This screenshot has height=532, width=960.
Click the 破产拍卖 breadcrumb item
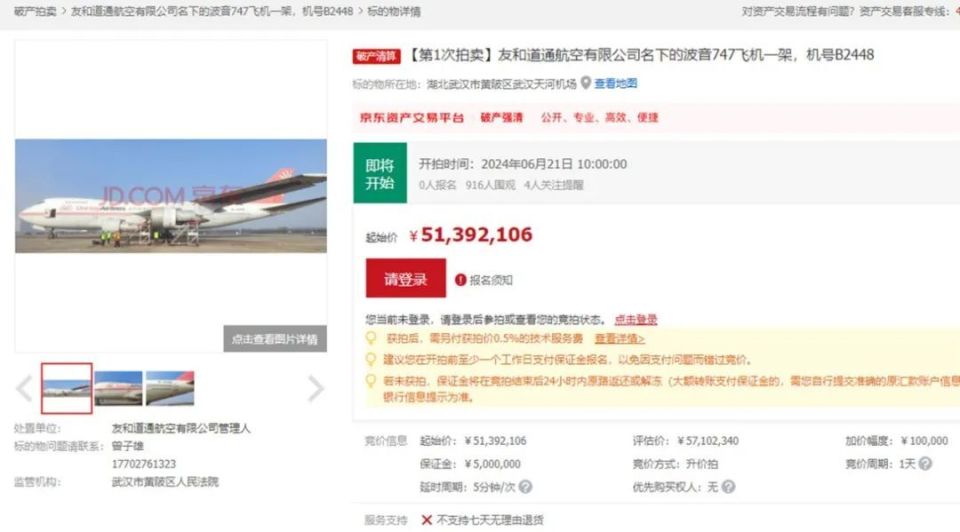35,11
